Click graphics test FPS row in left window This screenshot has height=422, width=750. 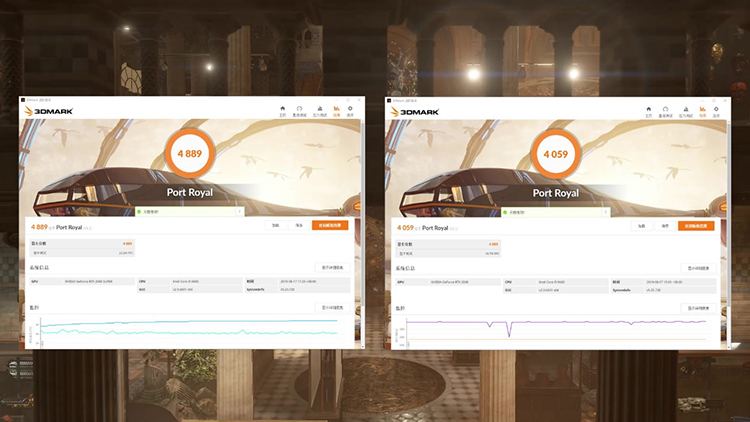(x=82, y=253)
